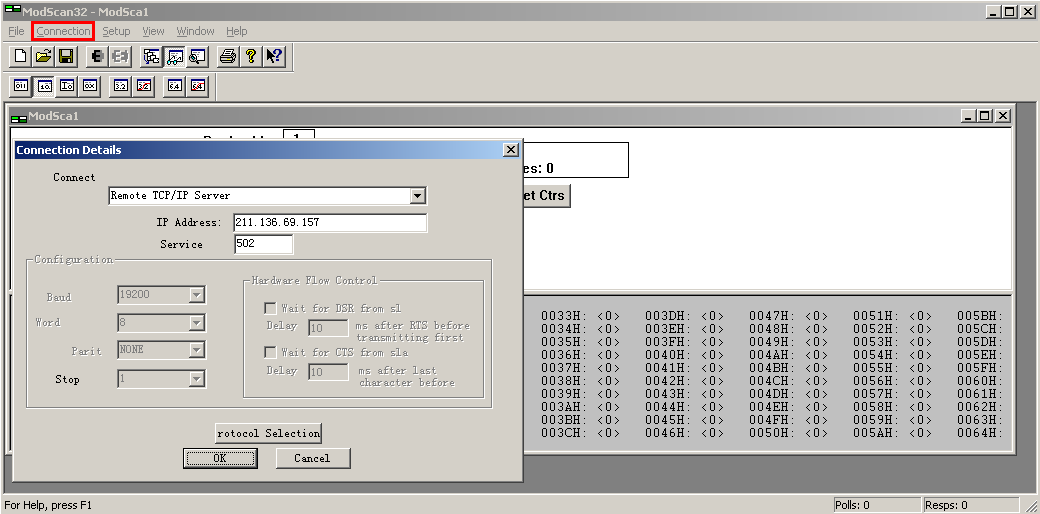Open the Parity NONE dropdown
Screen dimensions: 1040x514
coord(196,350)
